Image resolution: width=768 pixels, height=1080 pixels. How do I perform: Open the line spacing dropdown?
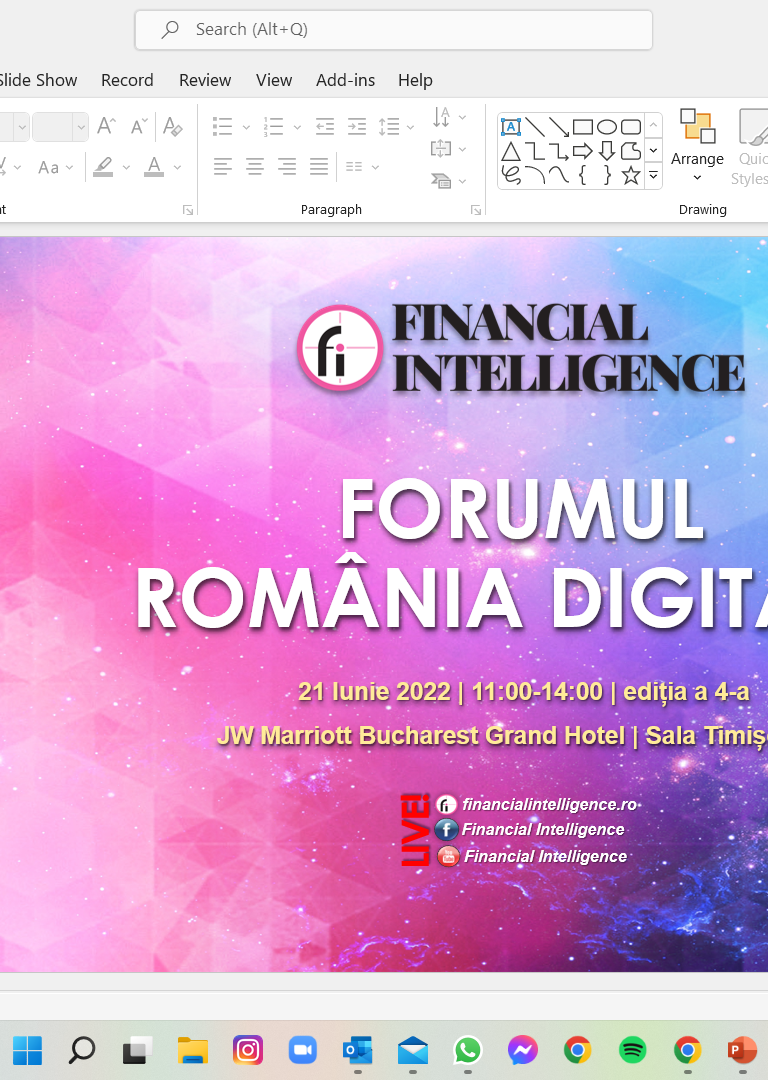pyautogui.click(x=410, y=127)
